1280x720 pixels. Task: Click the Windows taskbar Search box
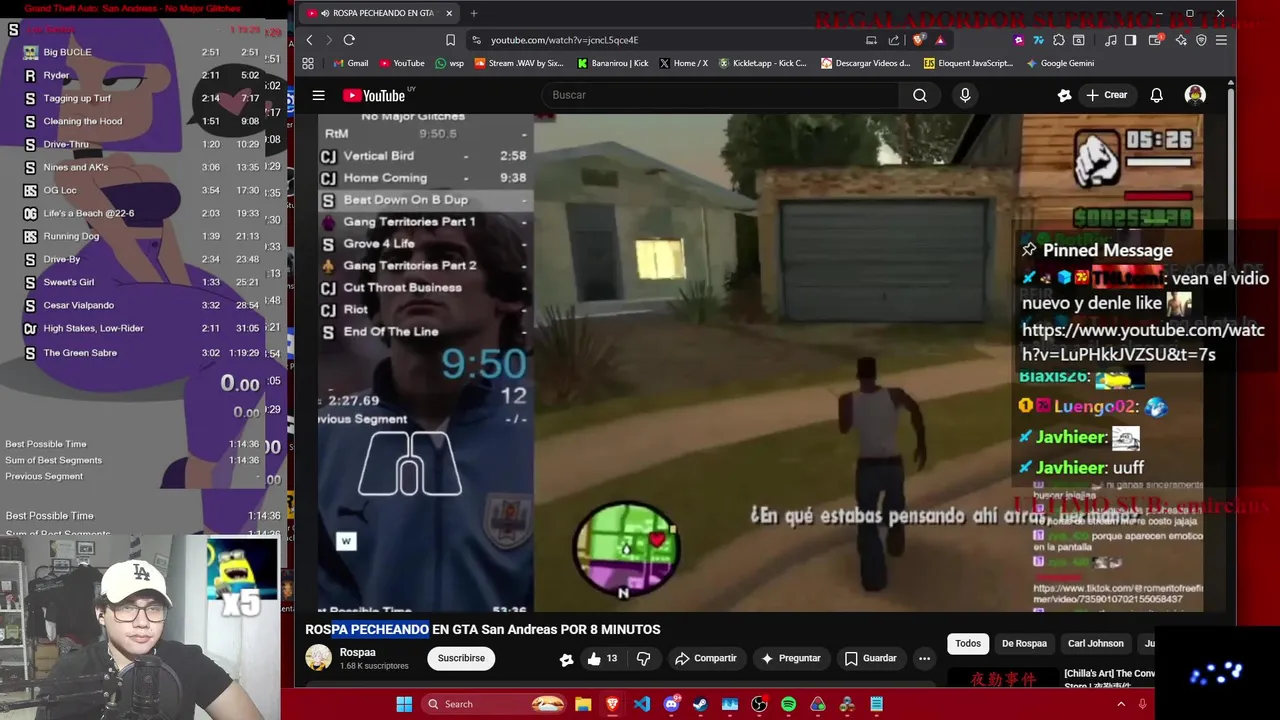tap(494, 704)
